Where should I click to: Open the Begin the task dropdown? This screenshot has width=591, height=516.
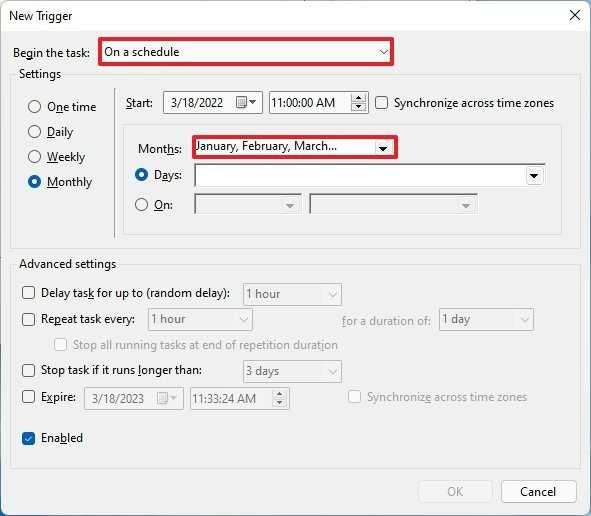[246, 52]
